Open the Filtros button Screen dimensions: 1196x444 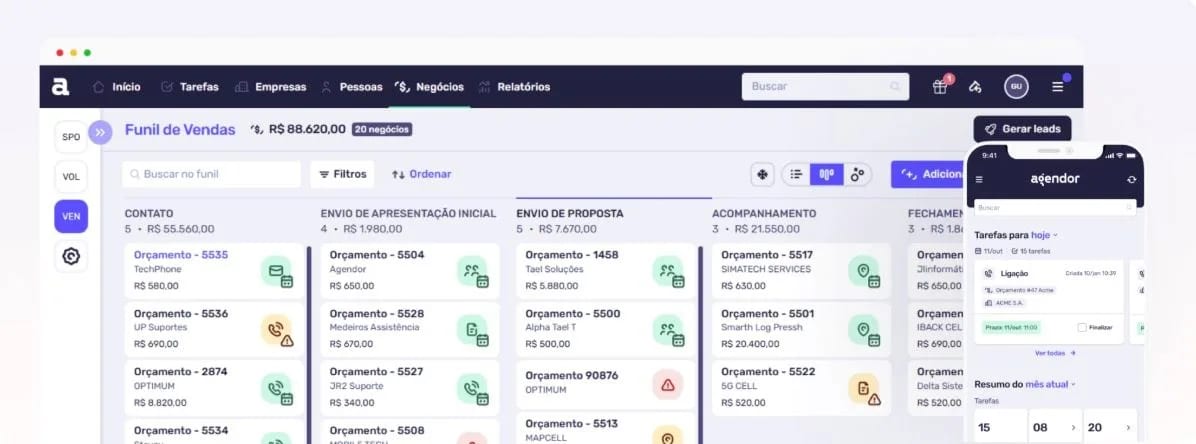click(x=342, y=175)
